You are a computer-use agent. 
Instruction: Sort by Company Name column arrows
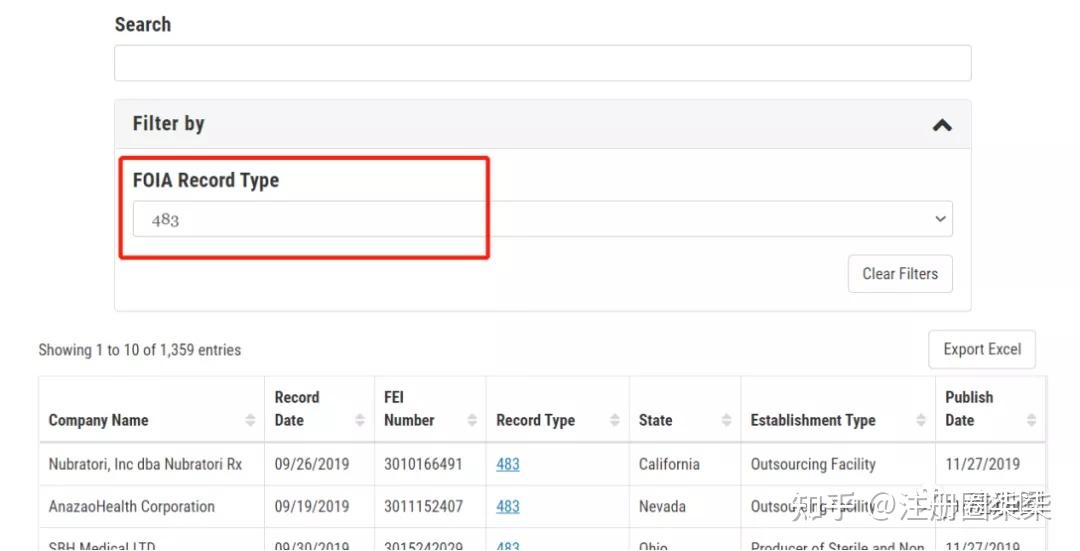coord(250,420)
